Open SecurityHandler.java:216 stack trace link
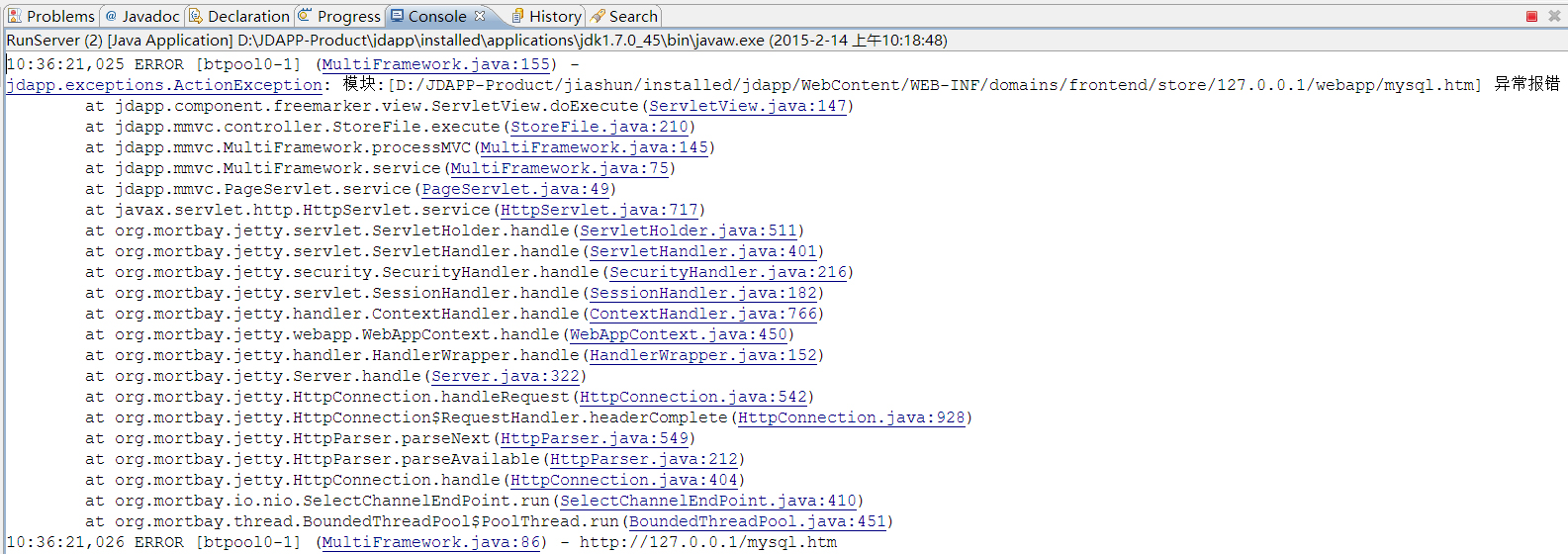This screenshot has width=1568, height=554. pyautogui.click(x=727, y=272)
